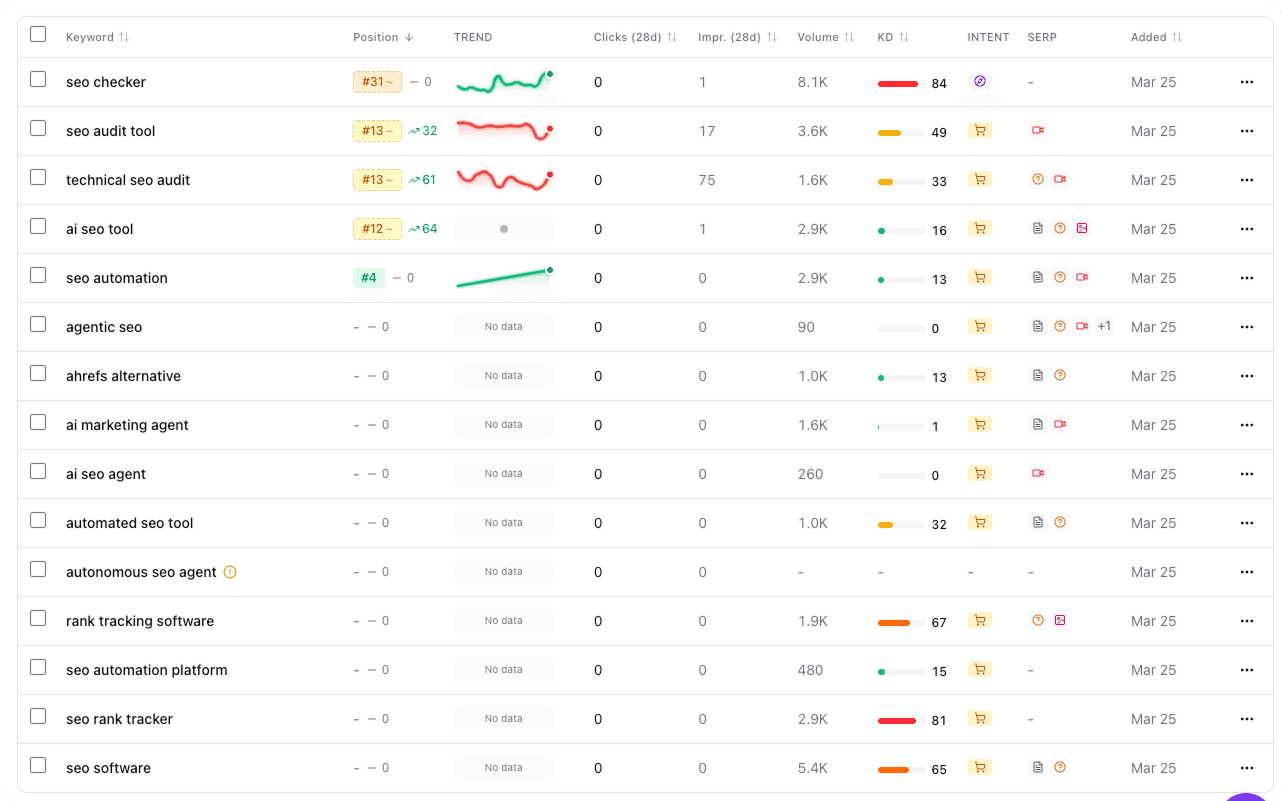The height and width of the screenshot is (801, 1282).
Task: Click the purple intent icon for "seo checker"
Action: [x=980, y=82]
